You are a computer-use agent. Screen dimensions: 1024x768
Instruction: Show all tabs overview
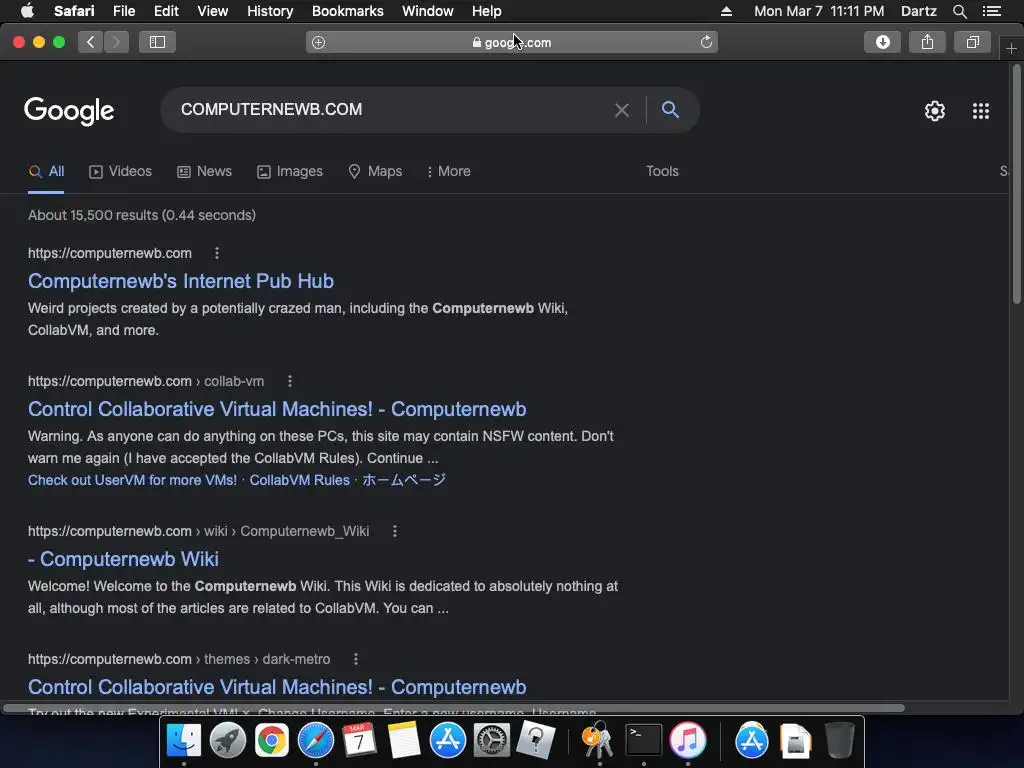[972, 42]
